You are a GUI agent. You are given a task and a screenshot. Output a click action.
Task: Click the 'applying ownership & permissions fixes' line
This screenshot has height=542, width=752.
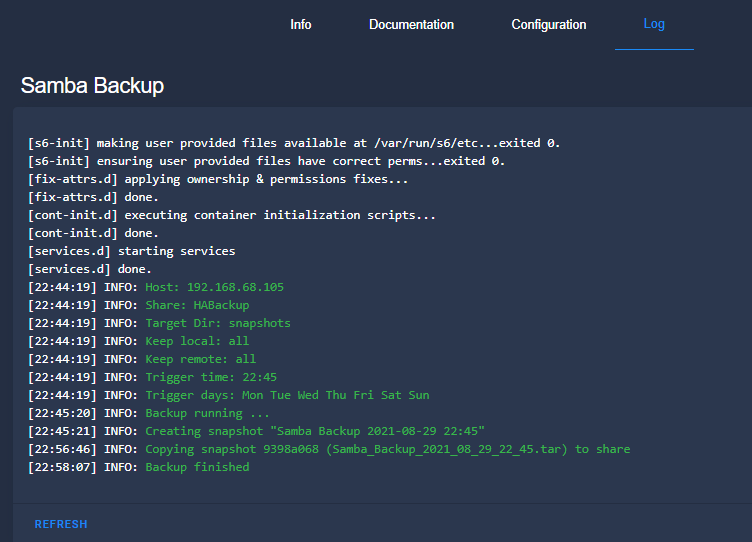[x=218, y=179]
